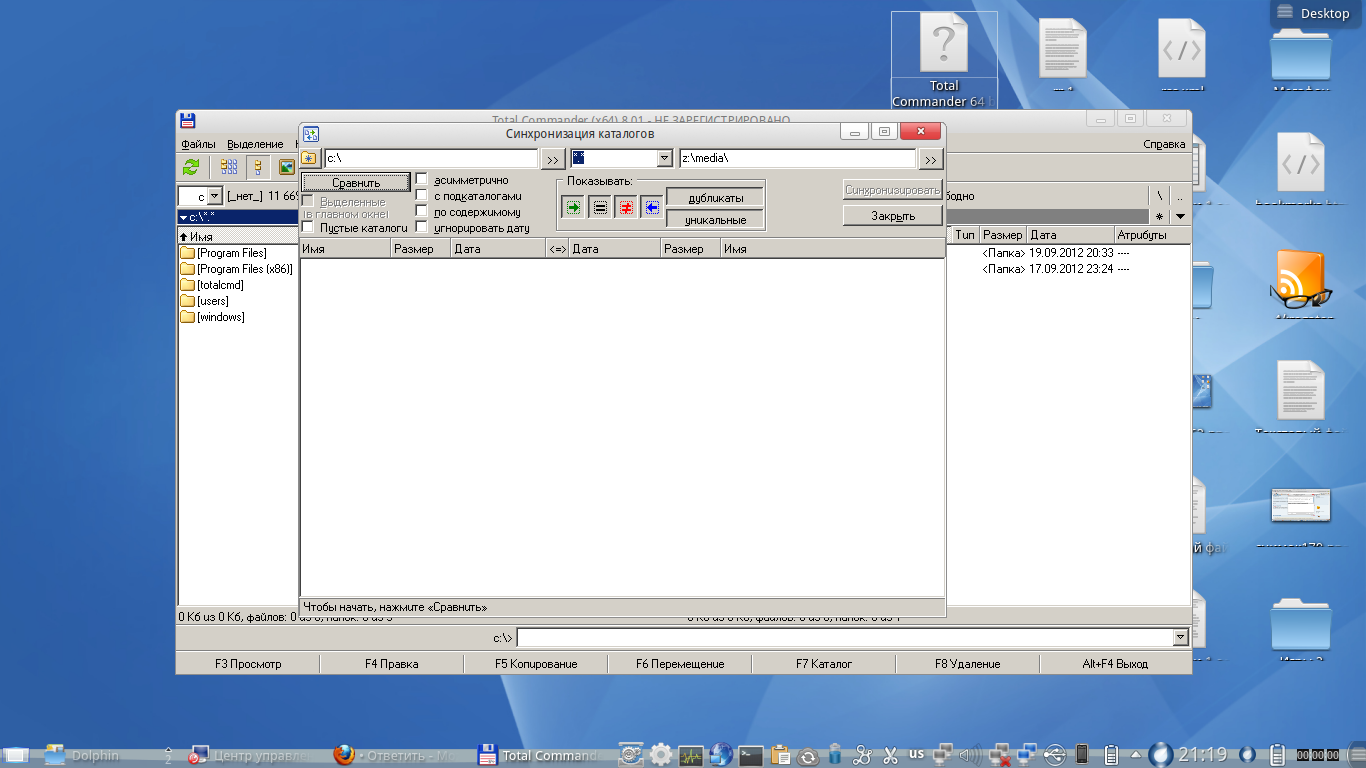Select the Total Commander 64 desktop icon
This screenshot has width=1366, height=768.
[x=944, y=61]
